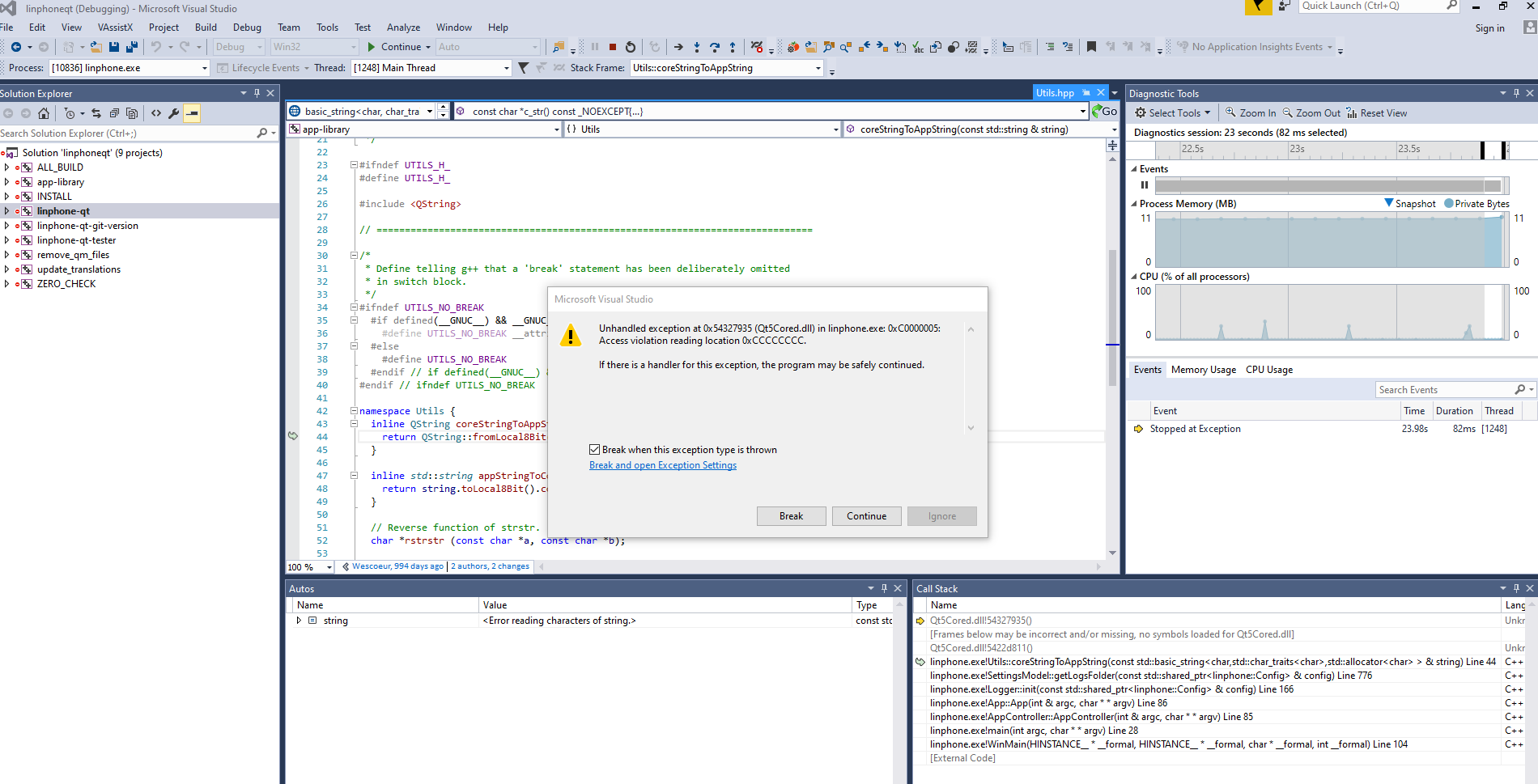Click the Collapse All icon in Solution Explorer
Viewport: 1538px width, 784px height.
(x=114, y=113)
